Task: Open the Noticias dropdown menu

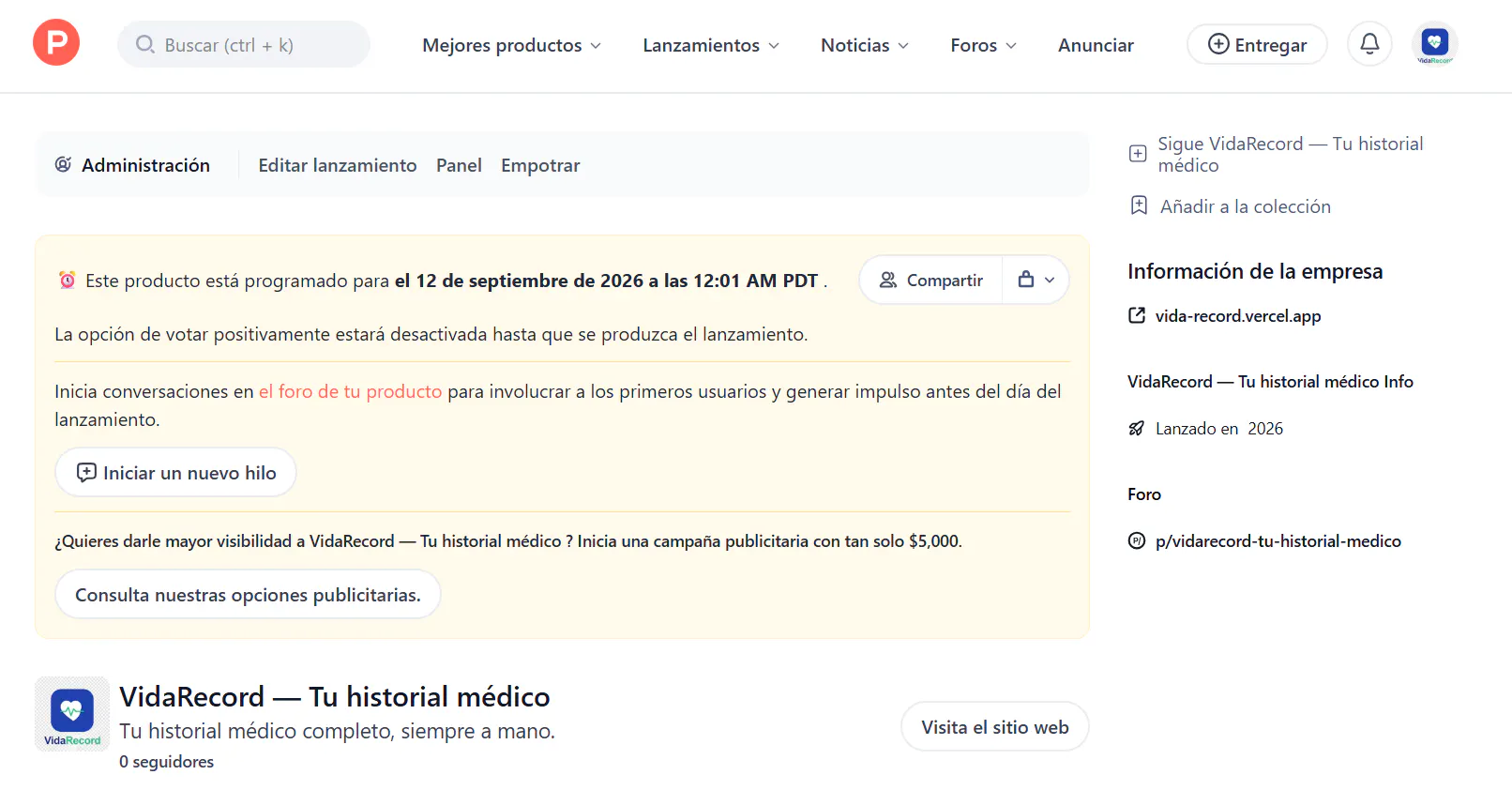Action: (x=865, y=45)
